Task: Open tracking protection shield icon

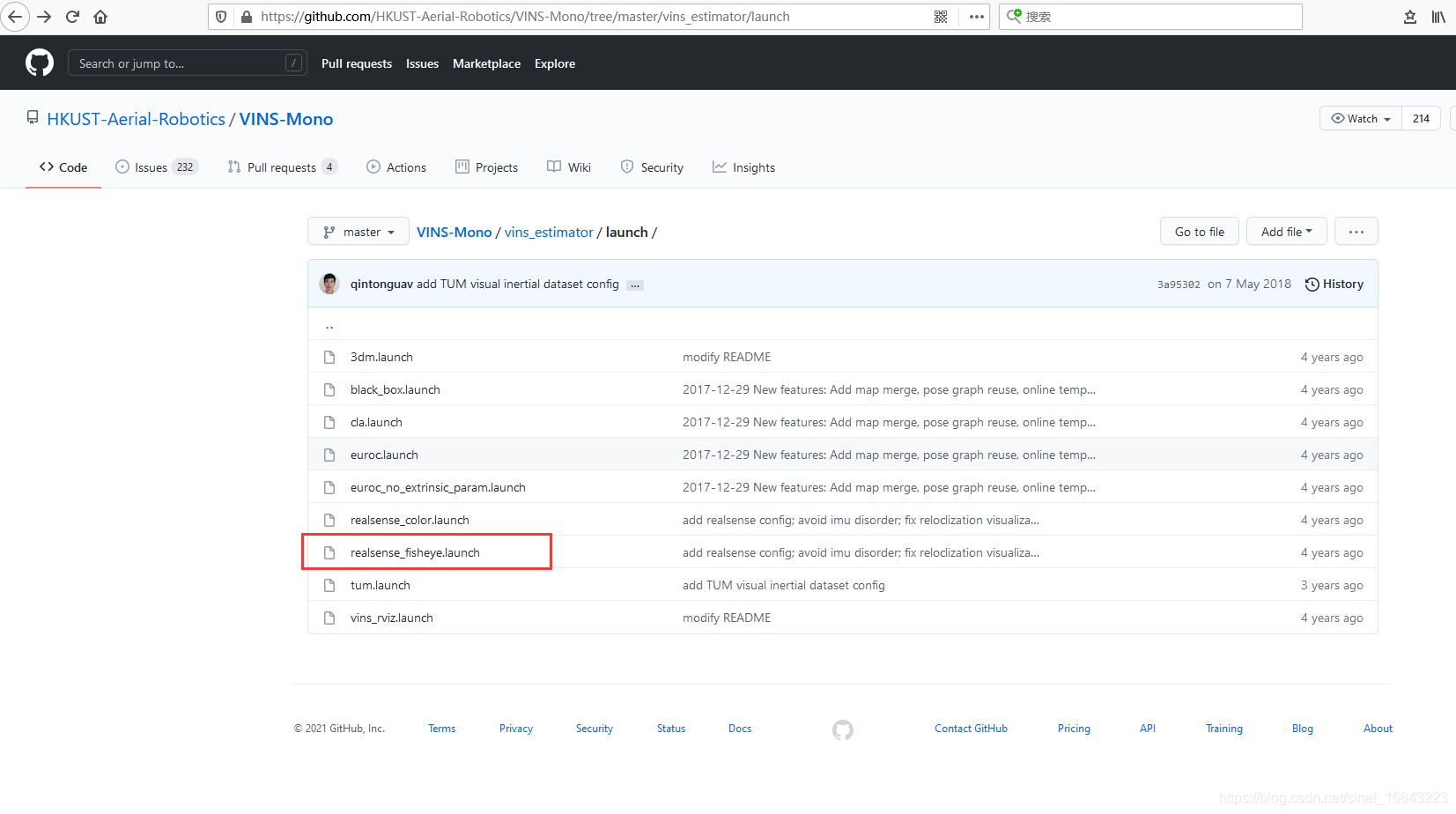Action: pyautogui.click(x=221, y=17)
